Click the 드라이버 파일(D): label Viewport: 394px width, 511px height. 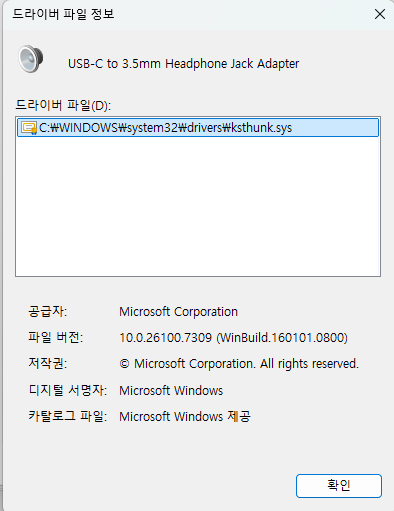point(63,106)
